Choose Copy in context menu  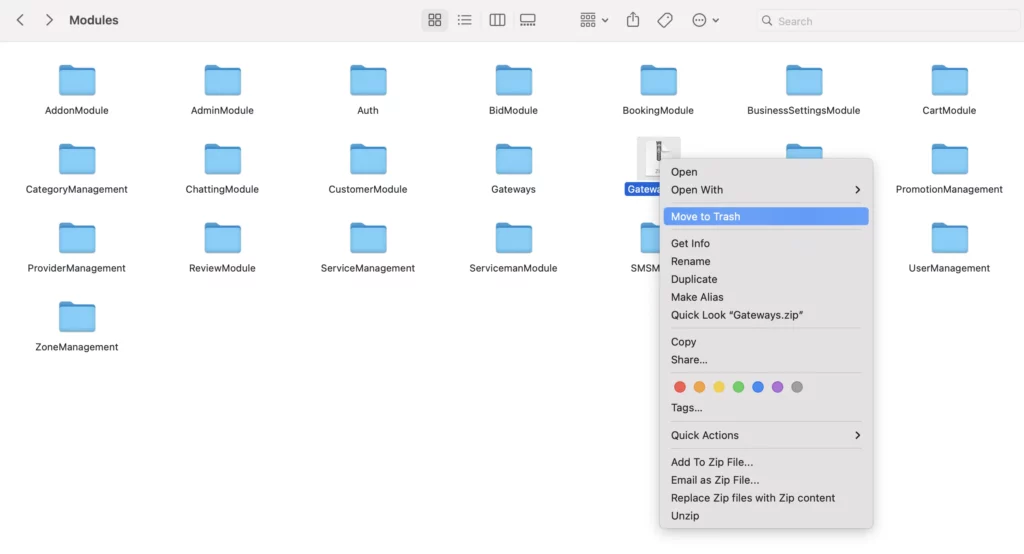pyautogui.click(x=766, y=342)
